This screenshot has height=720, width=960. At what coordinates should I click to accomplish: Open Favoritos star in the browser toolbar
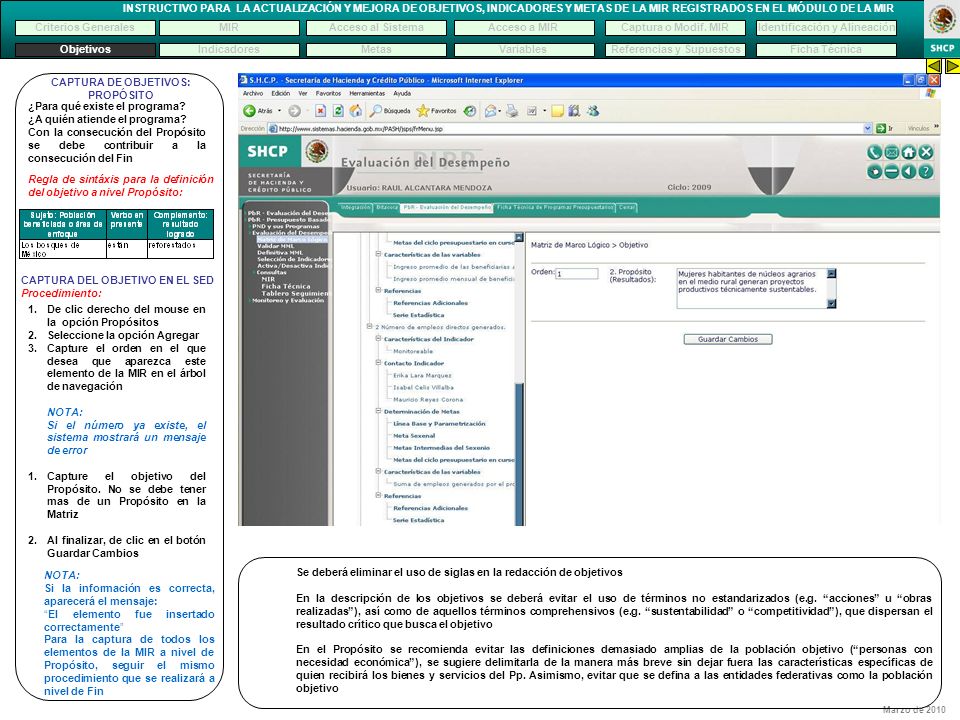tap(437, 111)
